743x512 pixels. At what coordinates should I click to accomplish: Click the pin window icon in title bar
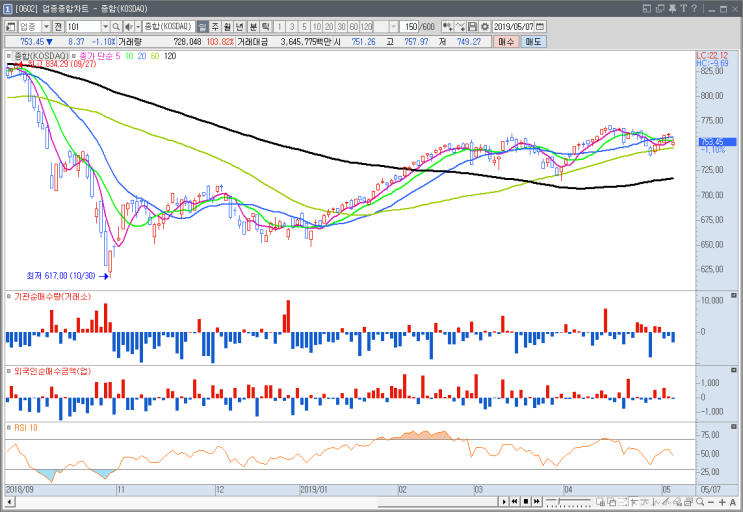tap(672, 9)
